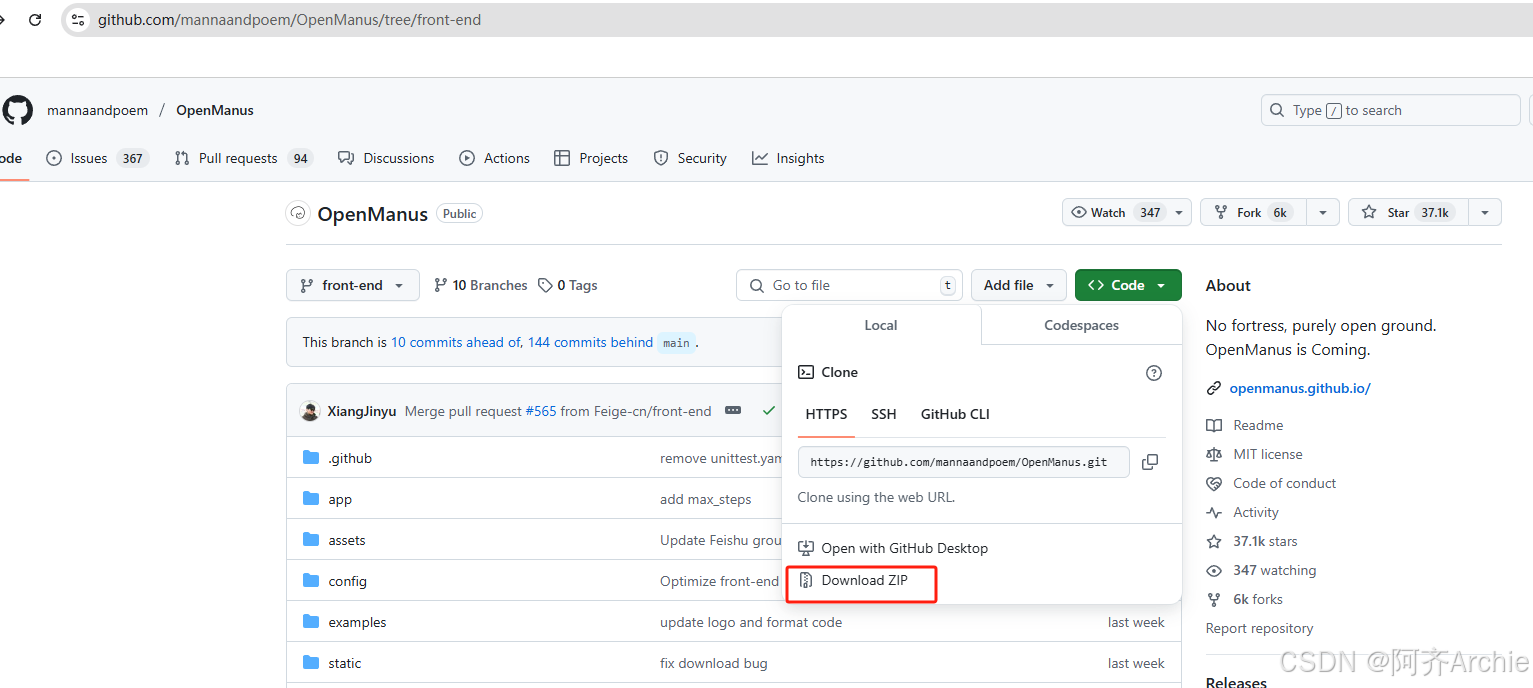The image size is (1533, 688).
Task: Copy the HTTPS clone URL
Action: pyautogui.click(x=1150, y=462)
